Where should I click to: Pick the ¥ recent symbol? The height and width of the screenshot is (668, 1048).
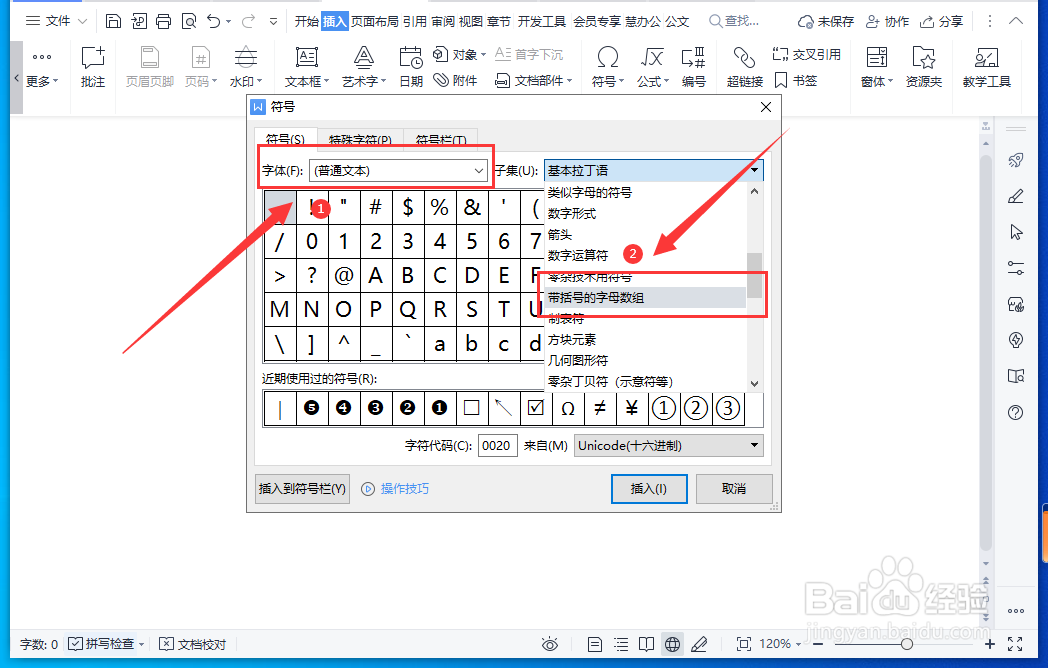tap(632, 409)
